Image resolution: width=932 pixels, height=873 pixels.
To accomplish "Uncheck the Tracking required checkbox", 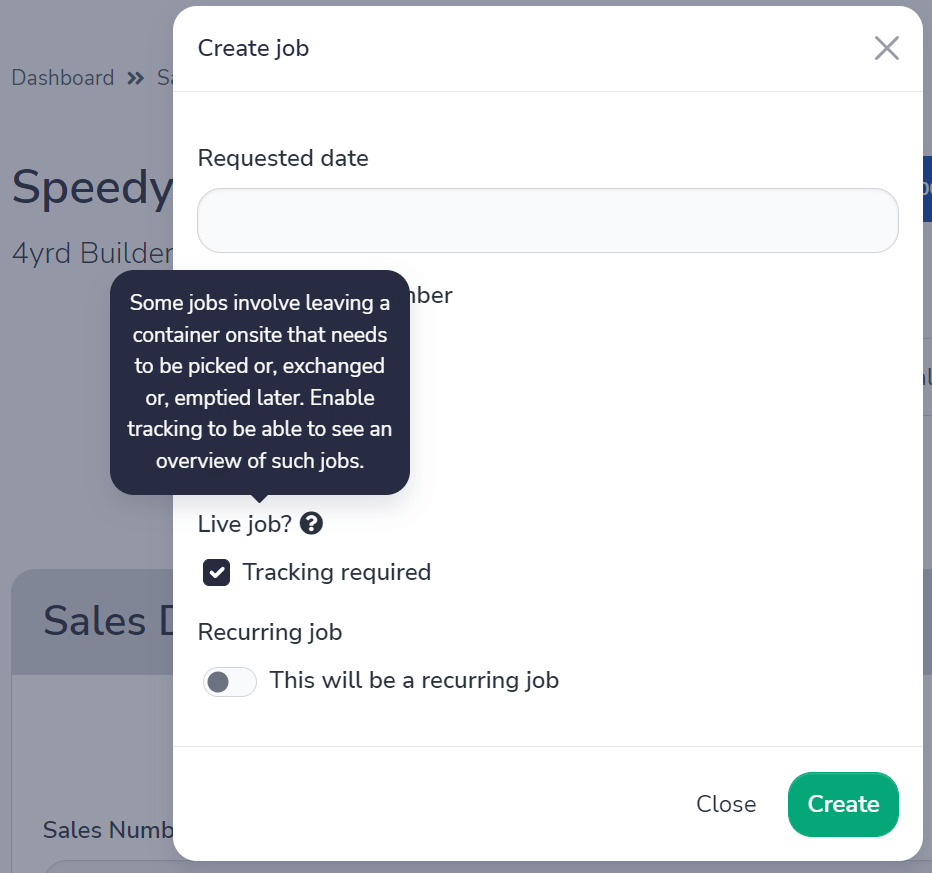I will click(216, 572).
